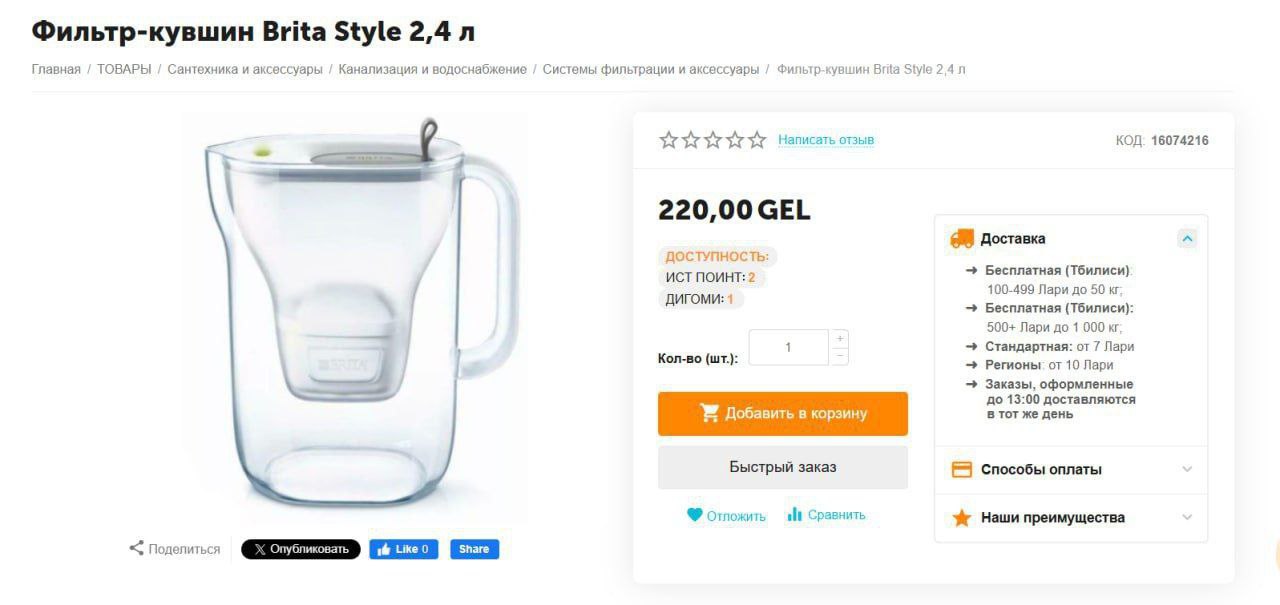Image resolution: width=1280 pixels, height=605 pixels.
Task: Expand Наши преимущества section
Action: 1187,517
